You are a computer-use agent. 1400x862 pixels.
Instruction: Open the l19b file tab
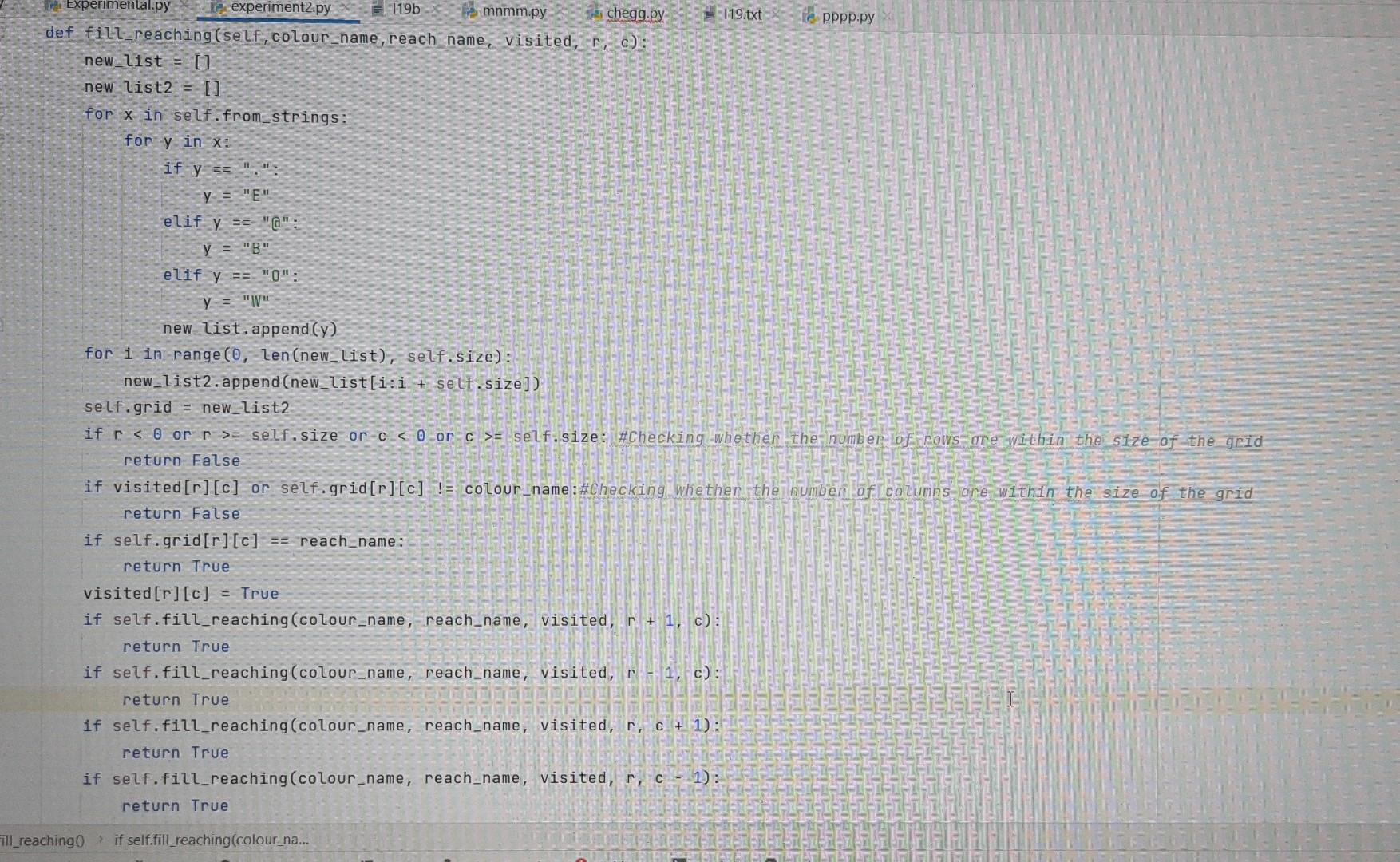click(x=405, y=10)
